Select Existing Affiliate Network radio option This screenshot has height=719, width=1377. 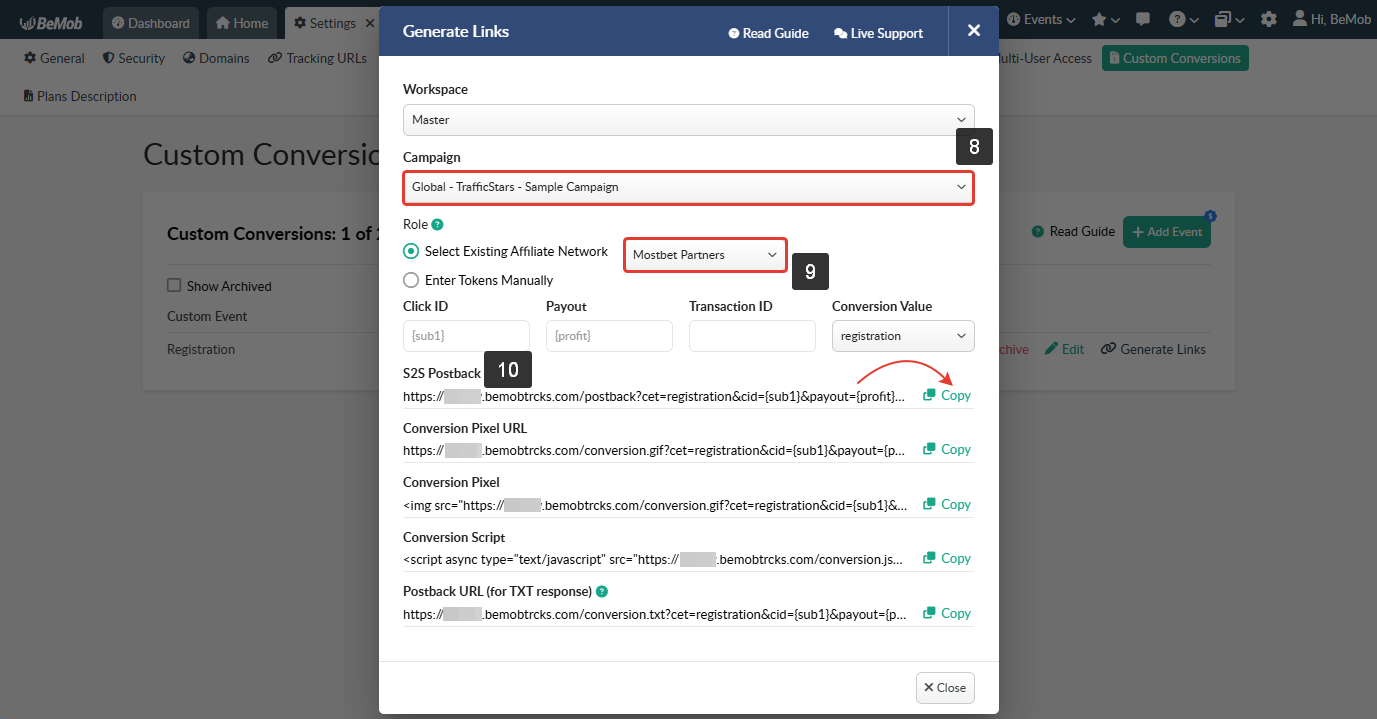click(x=411, y=252)
